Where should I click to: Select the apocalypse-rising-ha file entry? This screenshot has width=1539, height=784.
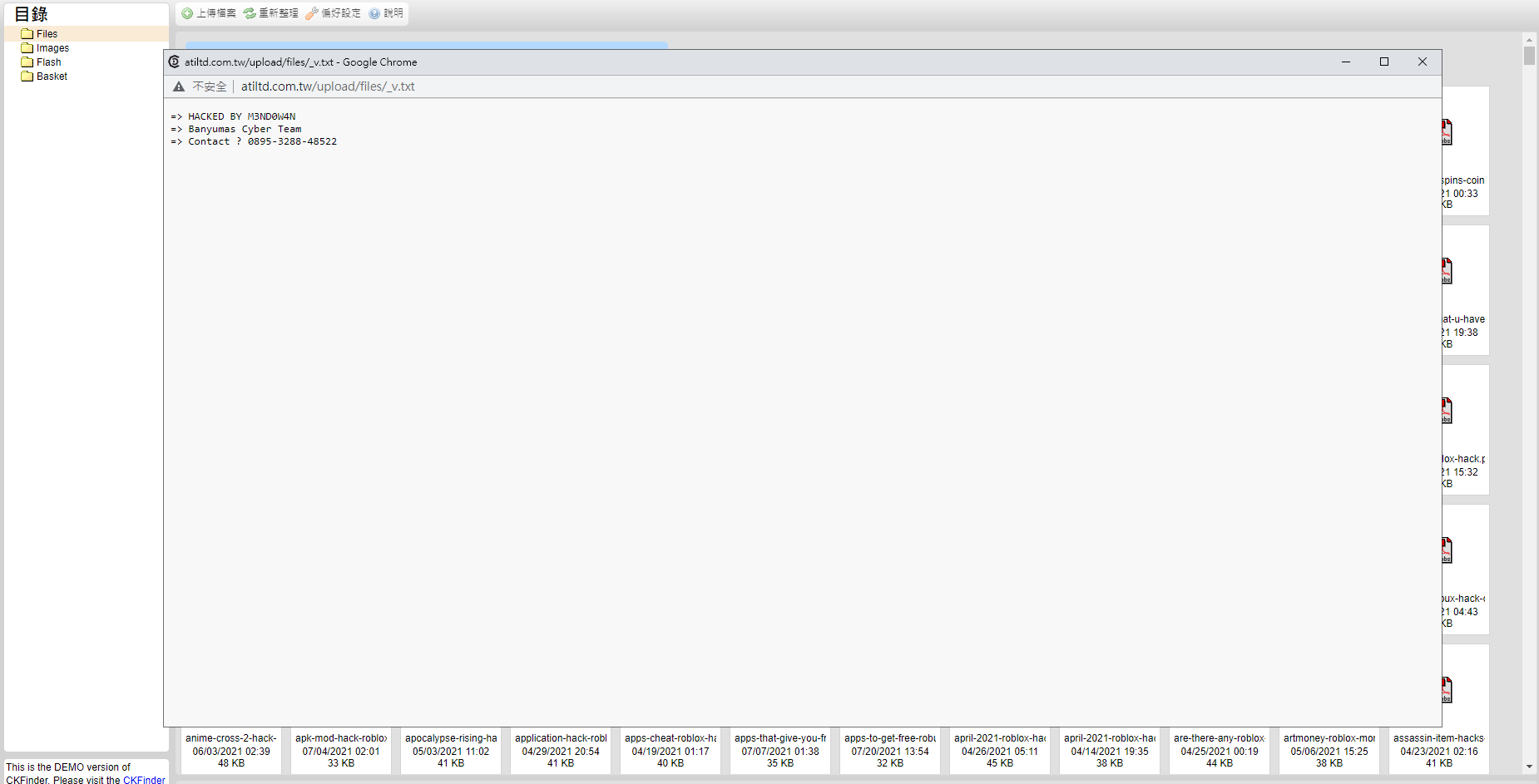pos(451,750)
